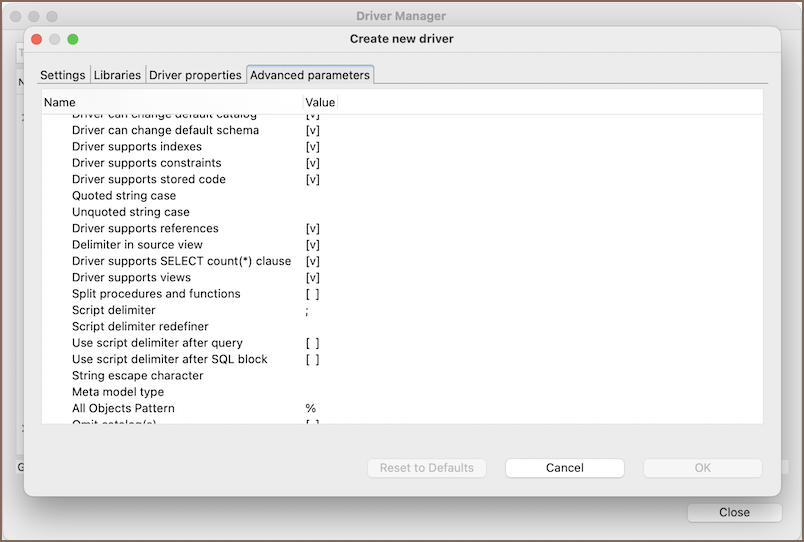Screen dimensions: 804x542
Task: Switch to the Settings tab
Action: (x=62, y=75)
